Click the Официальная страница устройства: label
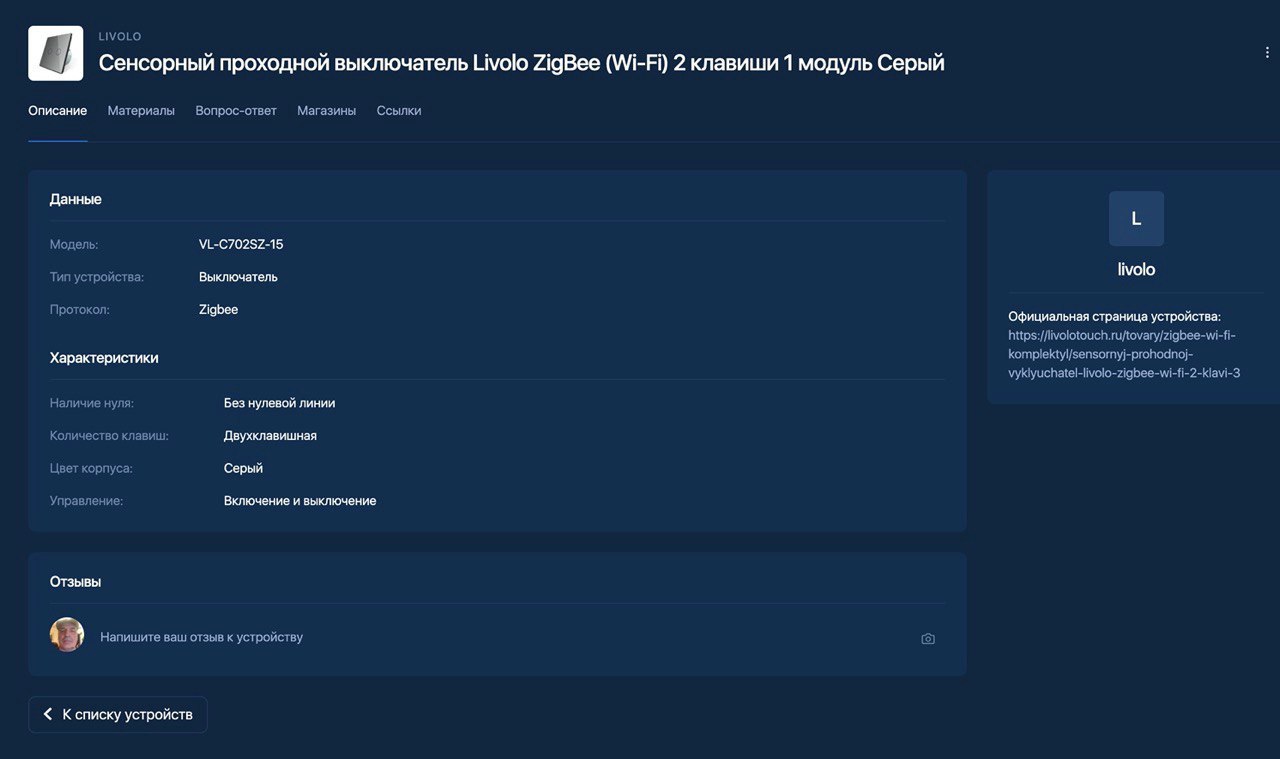The image size is (1280, 759). (1114, 317)
